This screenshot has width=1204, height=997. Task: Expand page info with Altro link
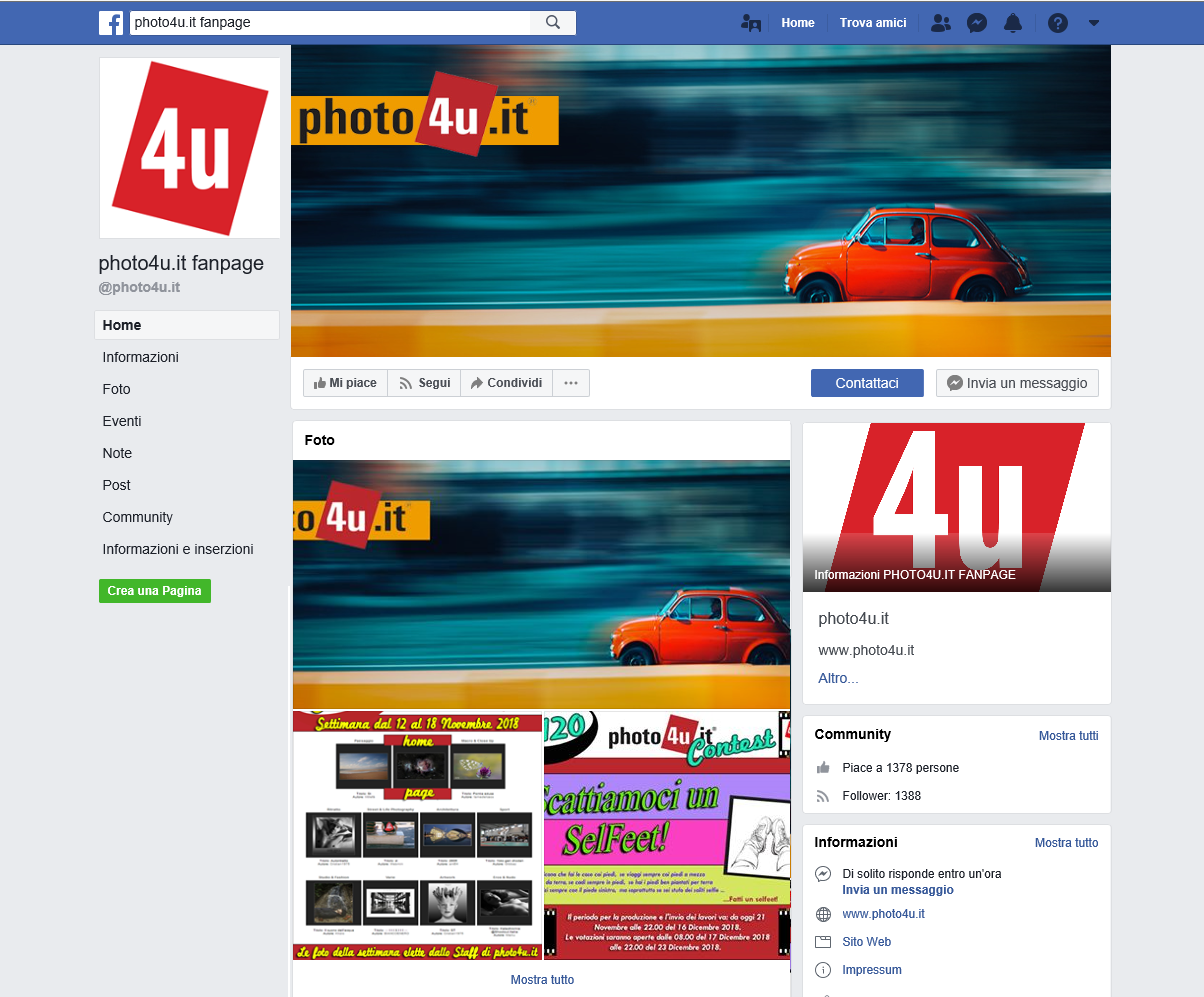838,678
